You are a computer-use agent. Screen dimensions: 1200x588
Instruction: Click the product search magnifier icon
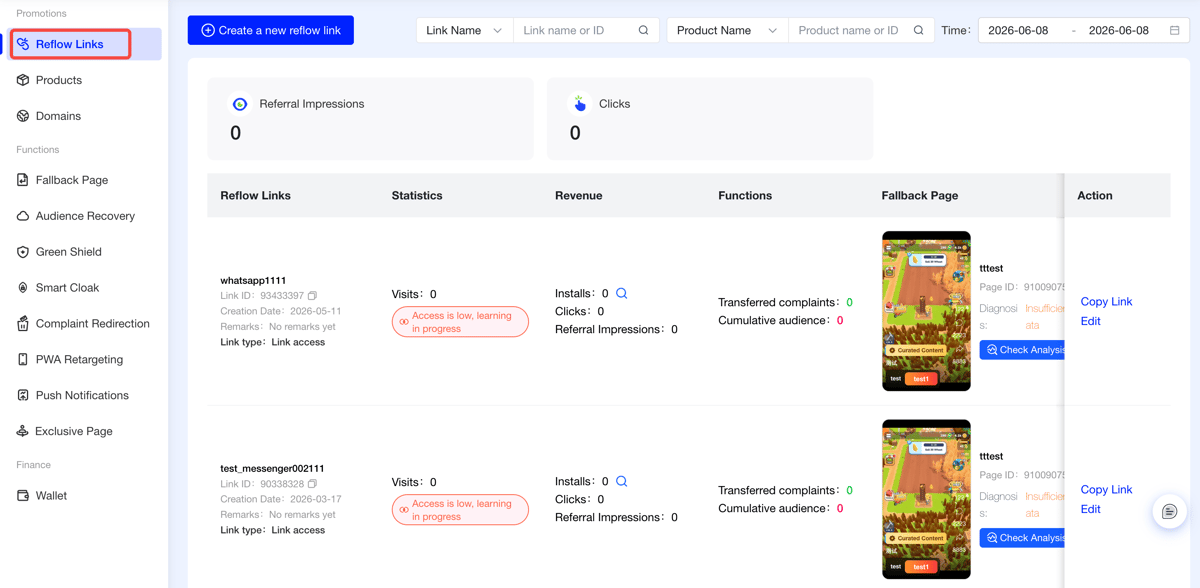(x=919, y=30)
